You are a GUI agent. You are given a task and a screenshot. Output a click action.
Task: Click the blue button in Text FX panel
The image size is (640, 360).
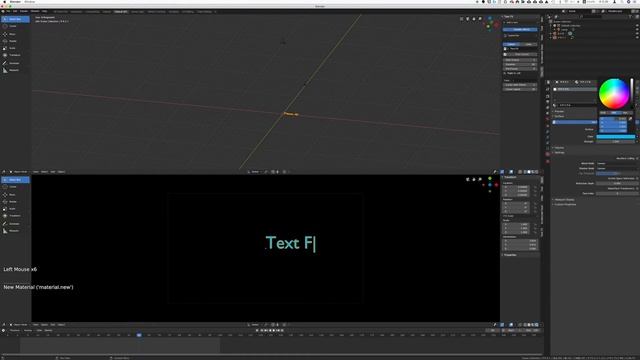(520, 29)
